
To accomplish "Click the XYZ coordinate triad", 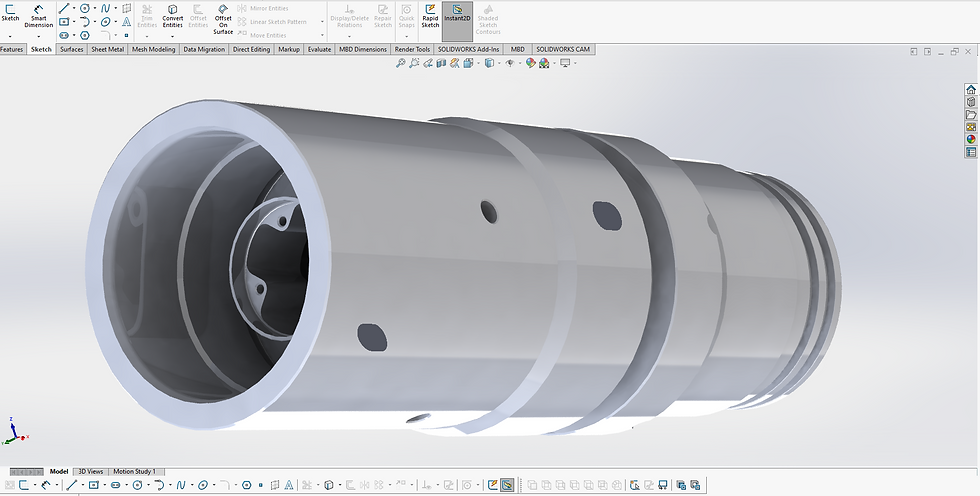I will point(15,431).
